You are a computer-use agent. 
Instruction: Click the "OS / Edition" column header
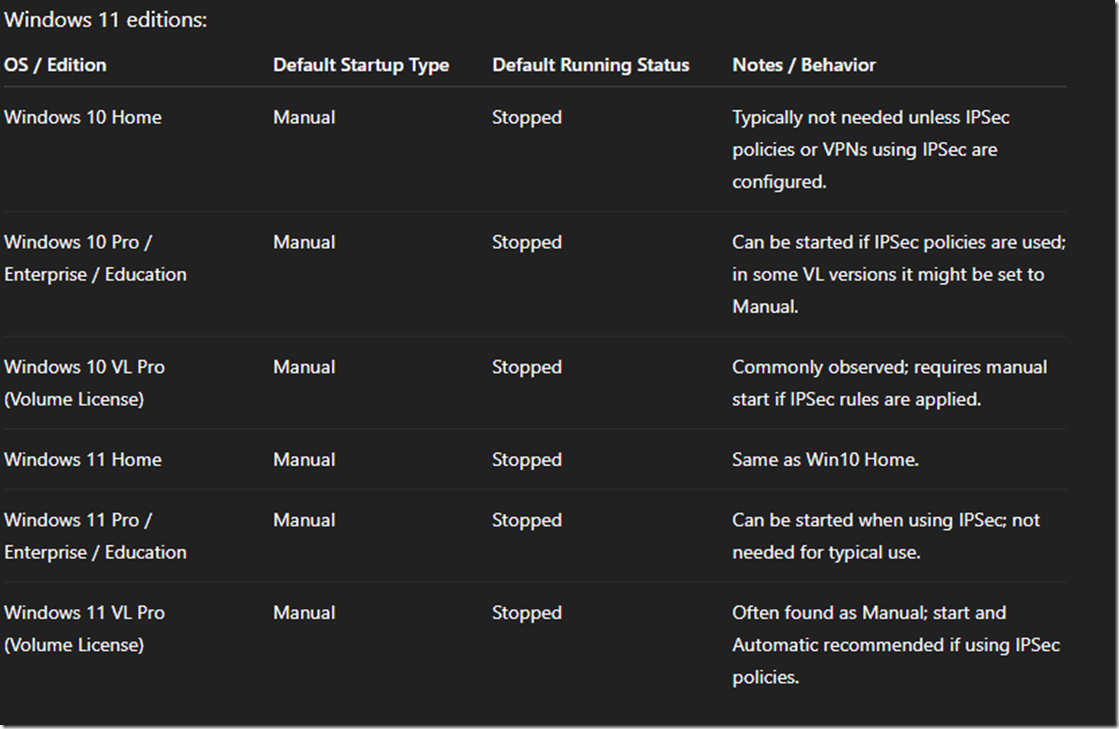[55, 65]
